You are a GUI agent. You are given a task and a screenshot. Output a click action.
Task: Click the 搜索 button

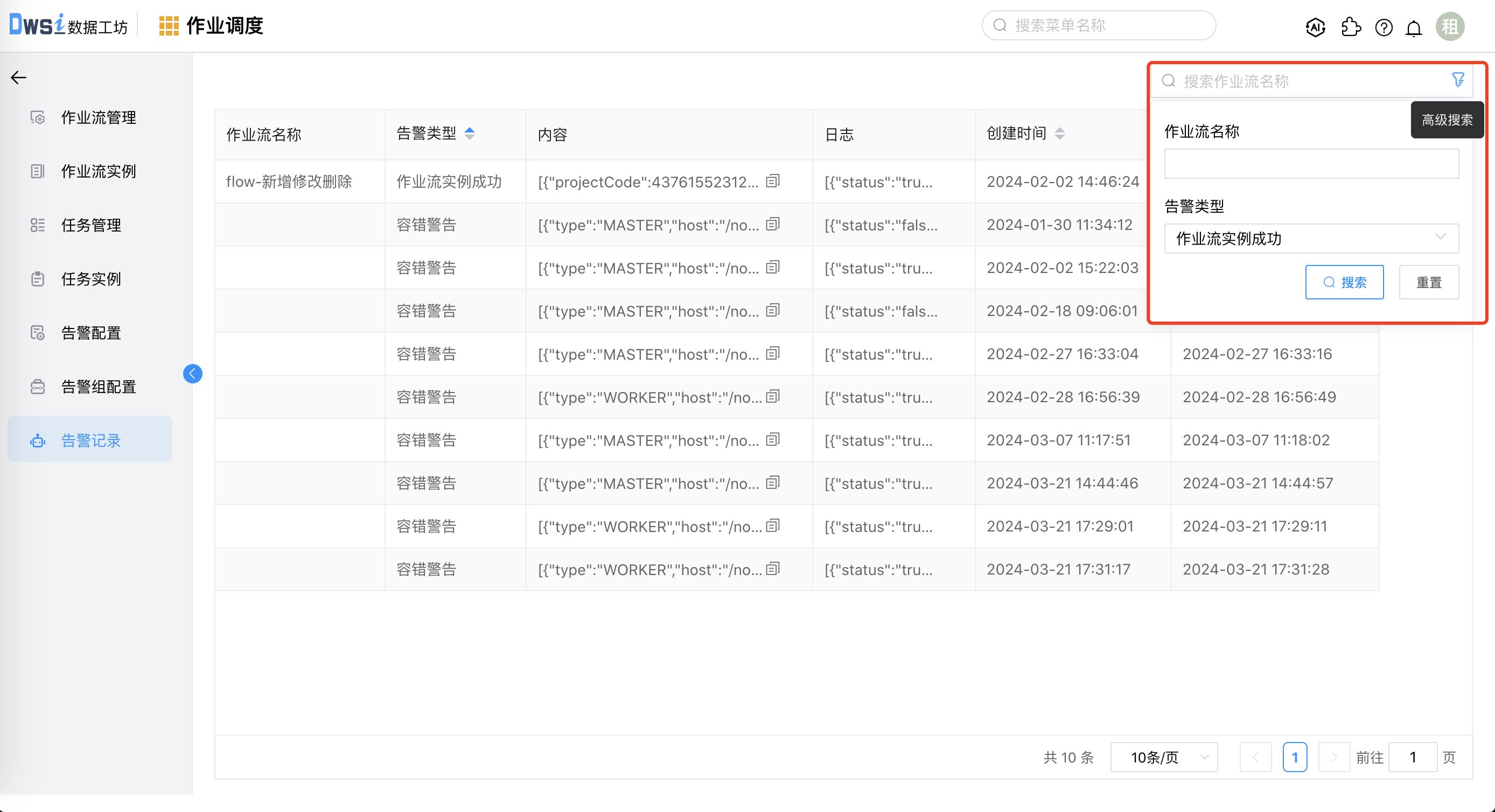[1344, 282]
